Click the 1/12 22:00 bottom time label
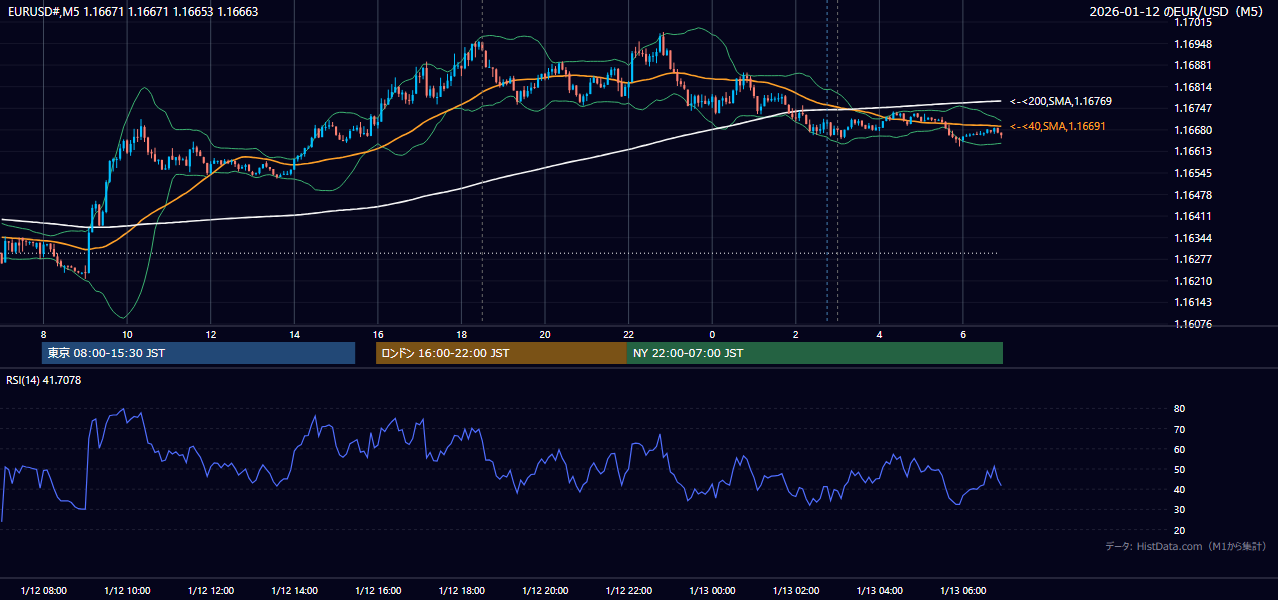 pyautogui.click(x=628, y=591)
